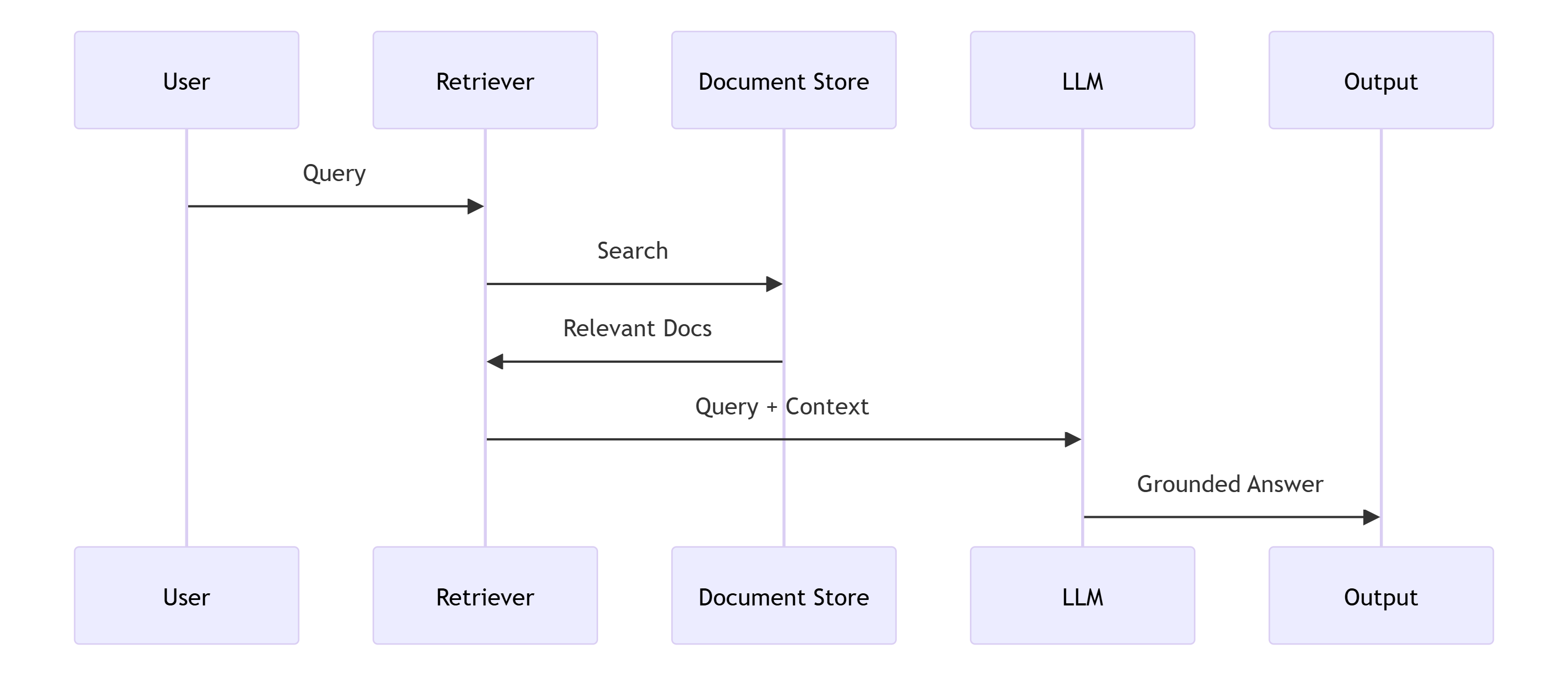Screen dimensions: 1568x677
Task: Select the top Document Store box
Action: coord(783,80)
